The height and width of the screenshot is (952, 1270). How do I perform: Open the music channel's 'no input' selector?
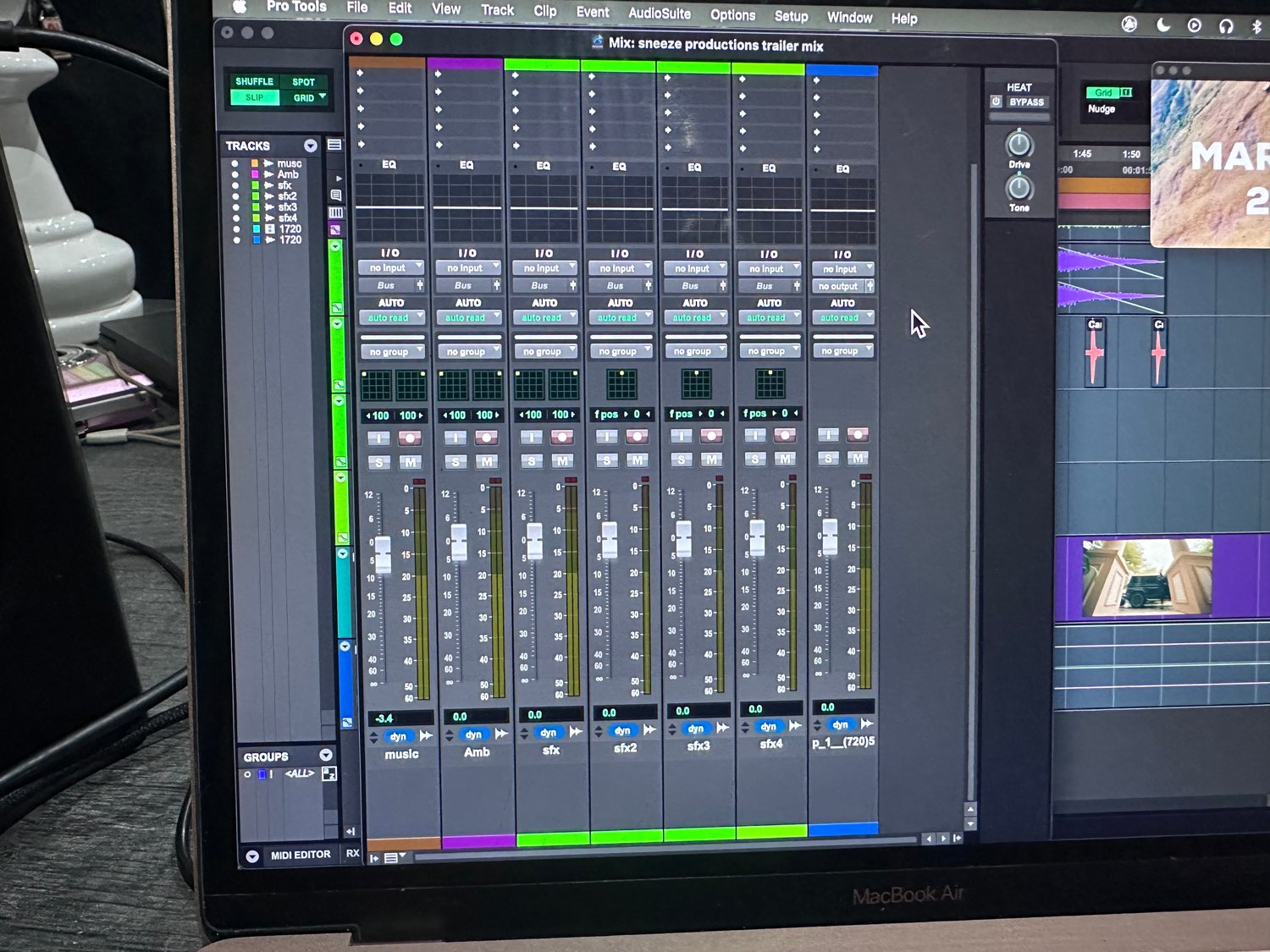[x=391, y=267]
